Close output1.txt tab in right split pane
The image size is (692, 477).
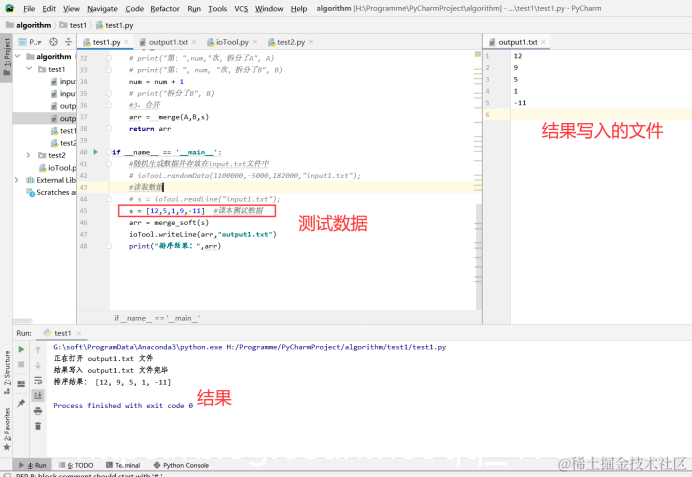543,42
